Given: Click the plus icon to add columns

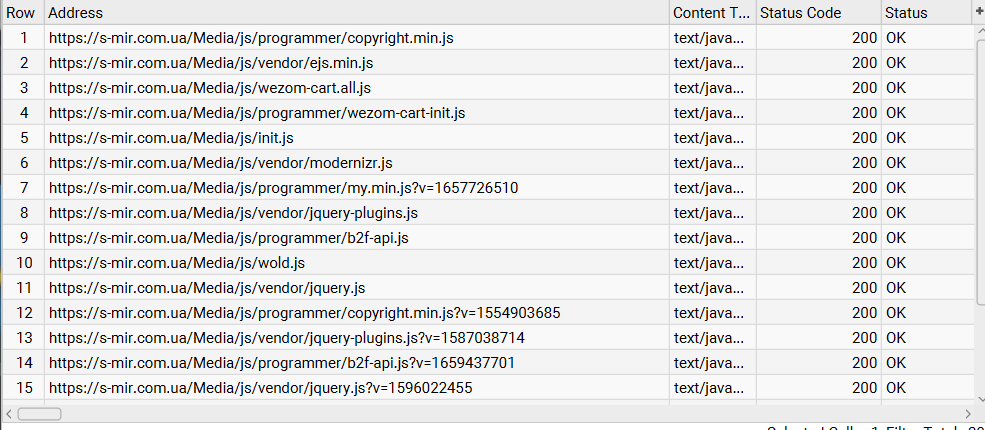Looking at the screenshot, I should click(x=978, y=11).
